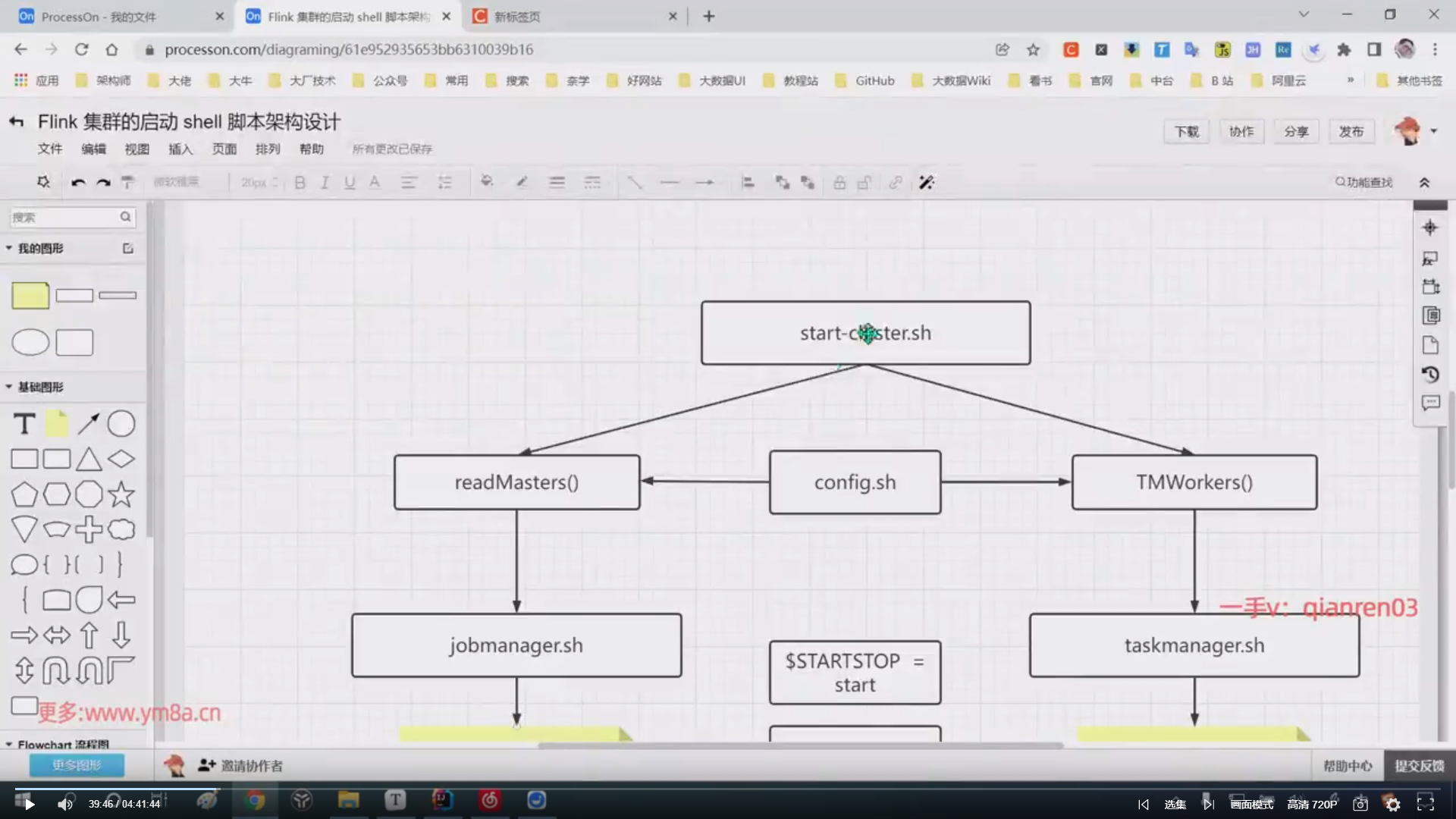Viewport: 1456px width, 819px height.
Task: Click the redo arrow in toolbar
Action: tap(104, 182)
